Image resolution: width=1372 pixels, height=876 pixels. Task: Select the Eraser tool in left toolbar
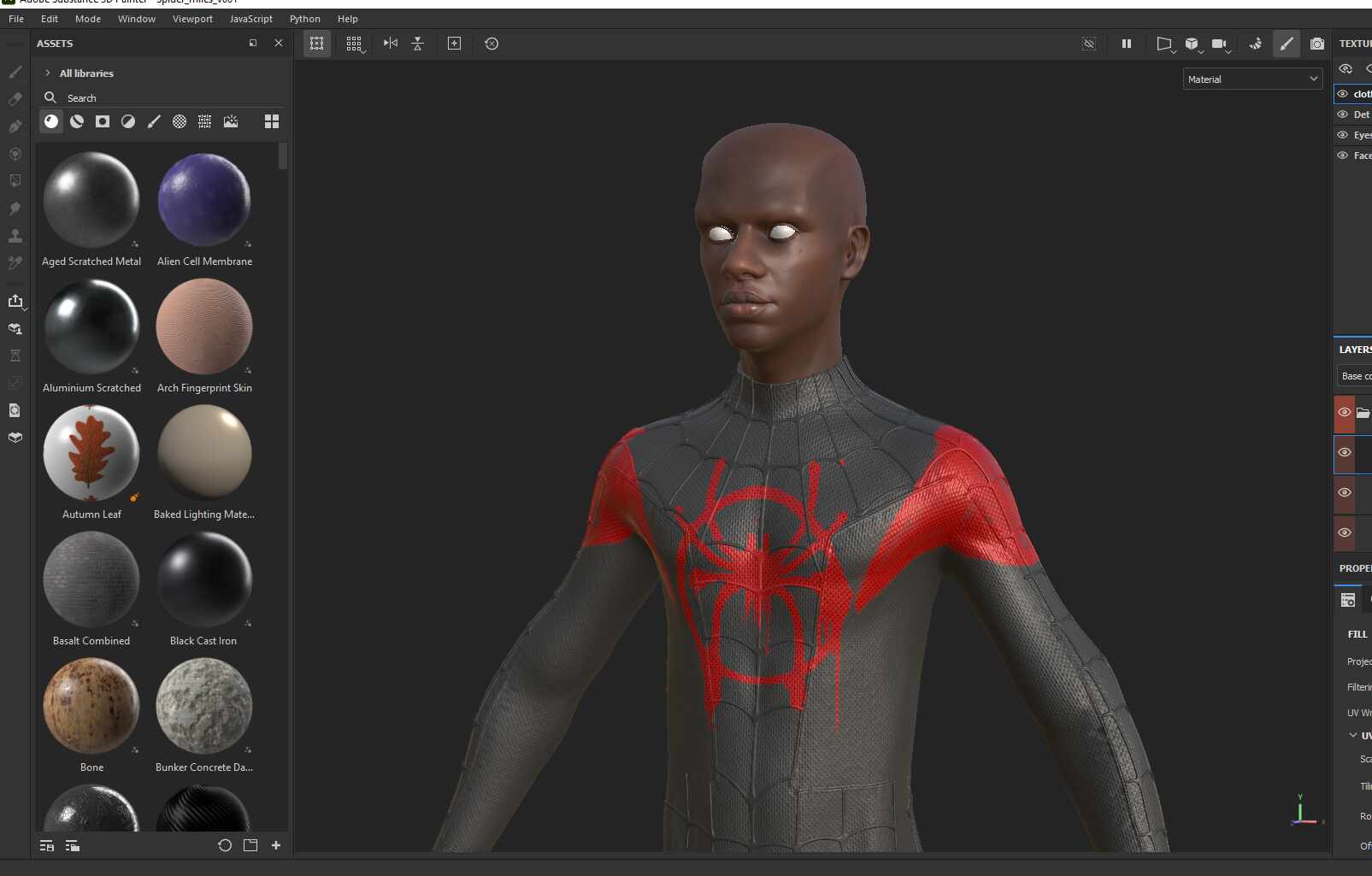[x=15, y=99]
